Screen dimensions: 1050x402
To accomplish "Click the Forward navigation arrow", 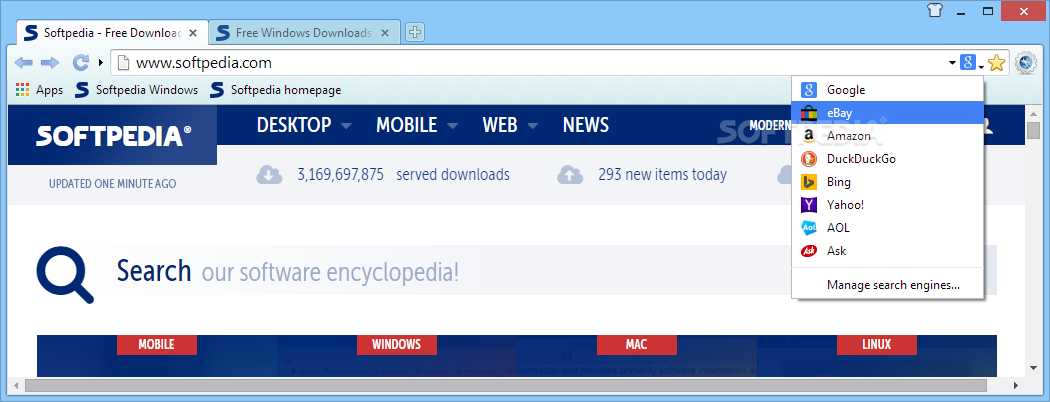I will coord(50,63).
